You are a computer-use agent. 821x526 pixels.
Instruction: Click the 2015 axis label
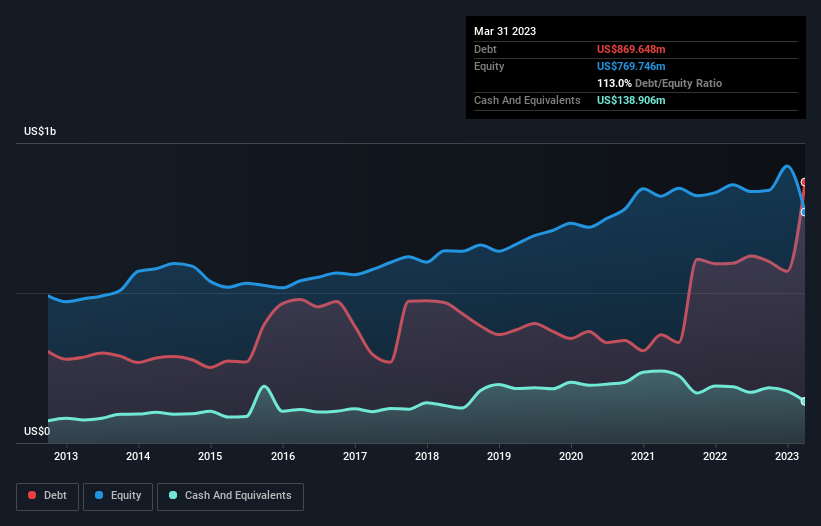210,456
